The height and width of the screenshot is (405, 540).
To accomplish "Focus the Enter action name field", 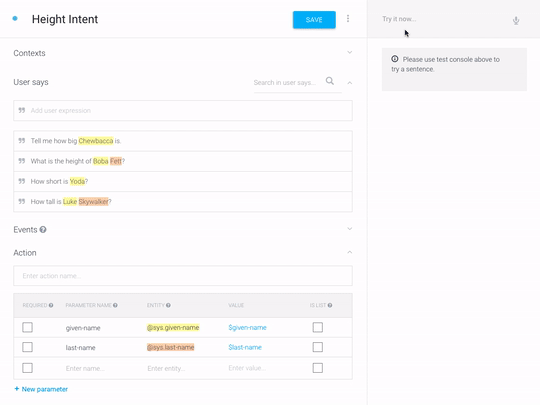I will click(183, 276).
